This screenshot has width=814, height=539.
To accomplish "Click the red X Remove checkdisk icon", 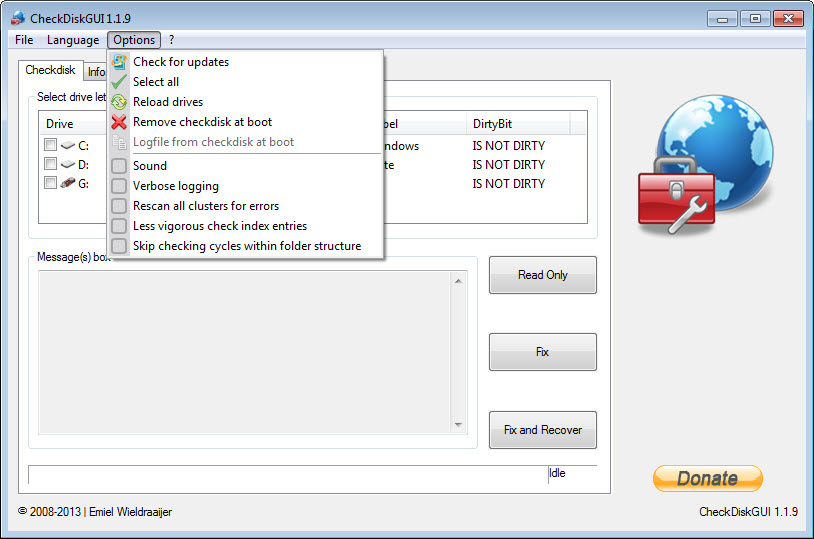I will 119,122.
